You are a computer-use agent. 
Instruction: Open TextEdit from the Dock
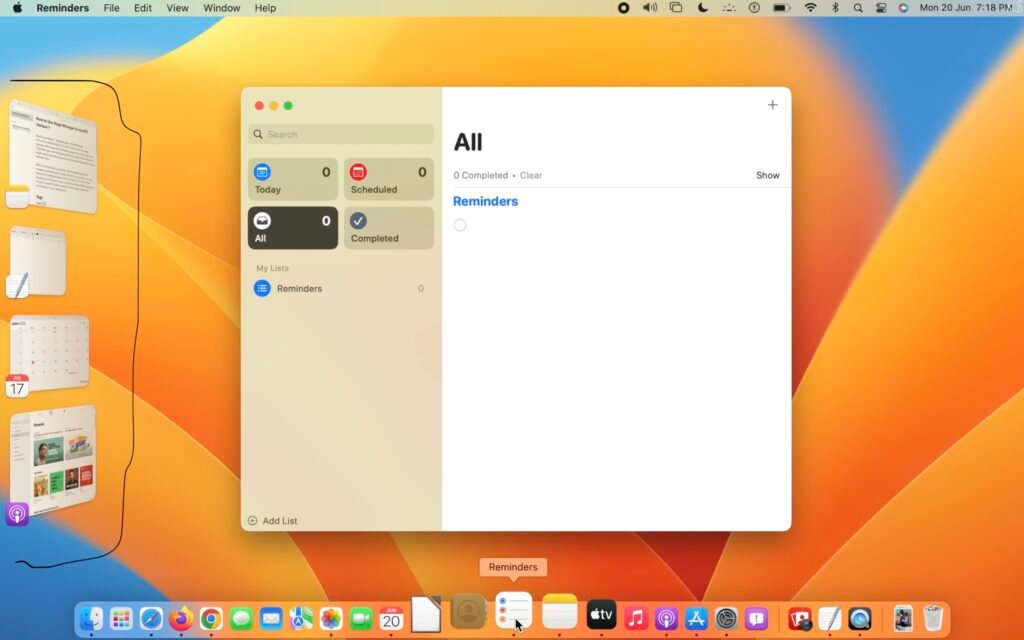[x=829, y=618]
